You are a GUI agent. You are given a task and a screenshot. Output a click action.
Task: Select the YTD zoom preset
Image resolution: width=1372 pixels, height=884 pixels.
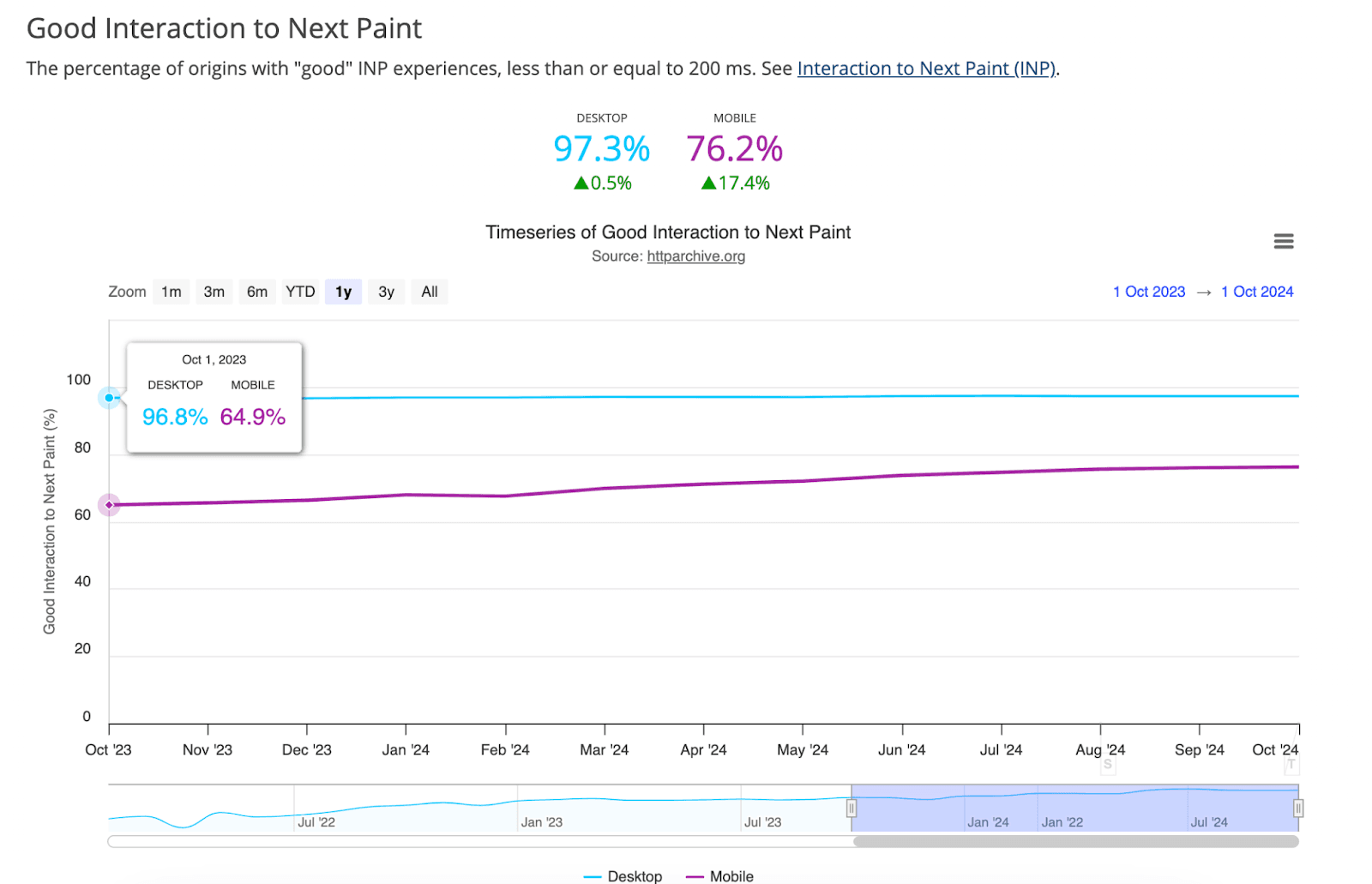(x=300, y=292)
